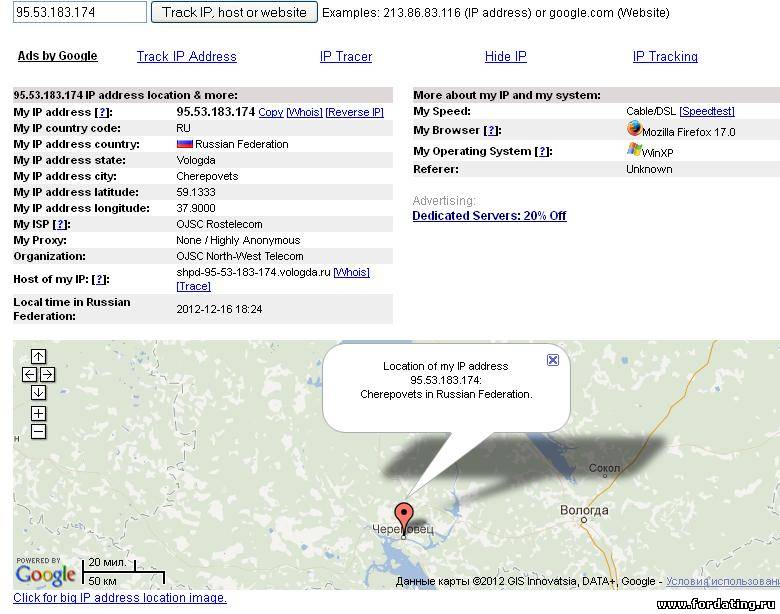The height and width of the screenshot is (614, 780).
Task: Close the map location info bubble
Action: click(x=553, y=360)
